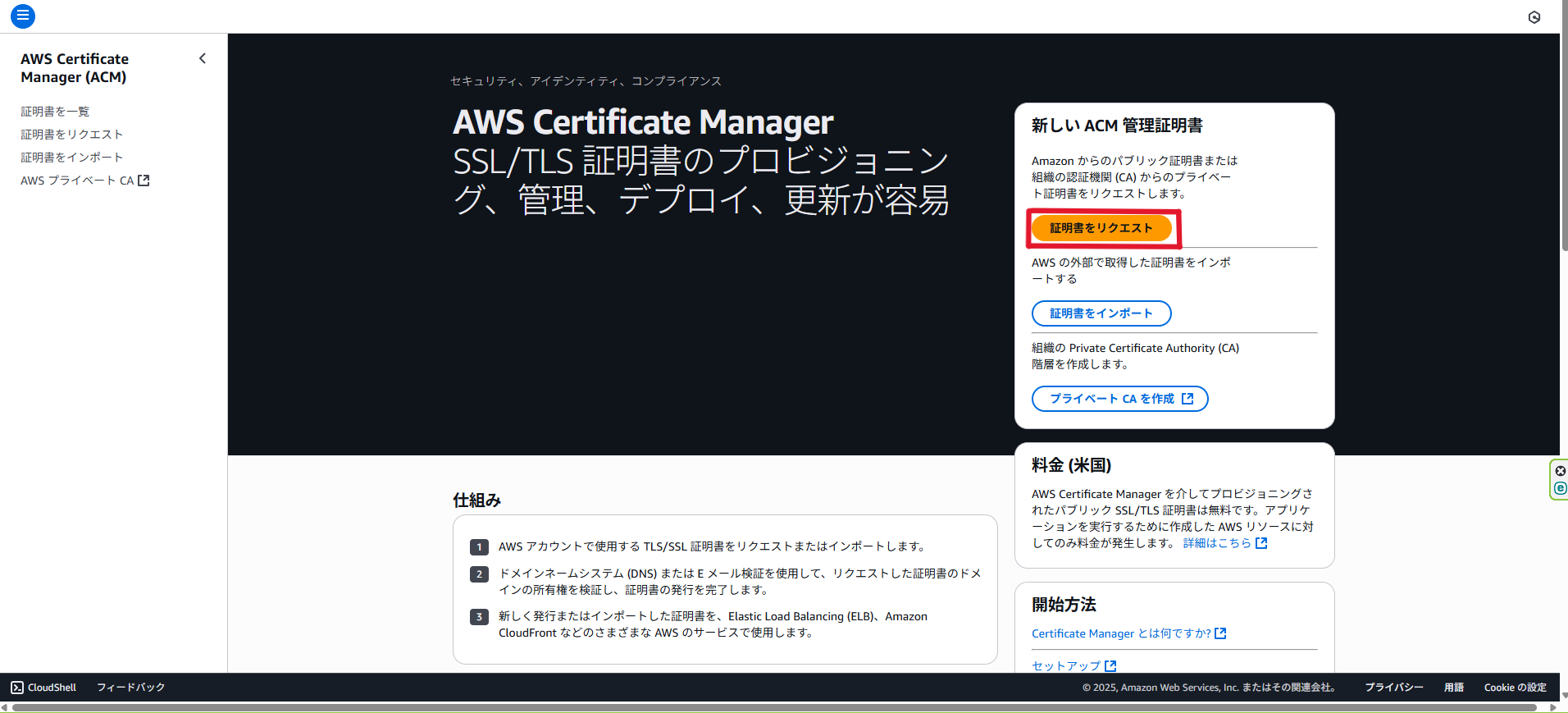Open the セットアップ link
The width and height of the screenshot is (1568, 713).
point(1074,665)
